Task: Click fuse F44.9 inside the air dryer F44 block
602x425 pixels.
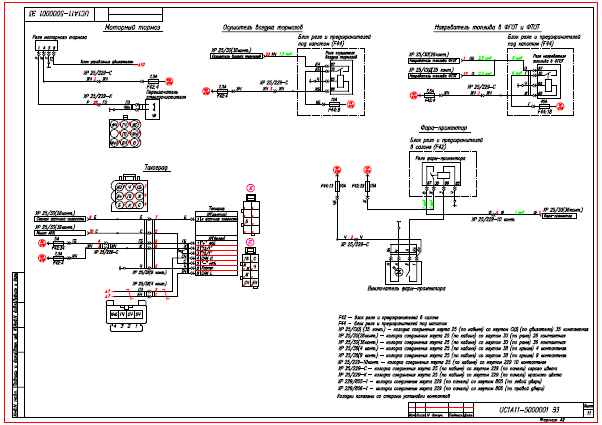Action: tap(334, 104)
